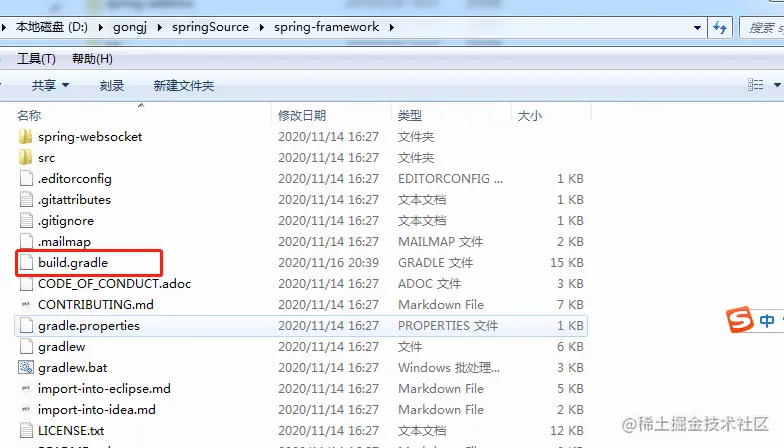Open the view options dropdown arrow
Screen dimensions: 784x448
(x=777, y=85)
